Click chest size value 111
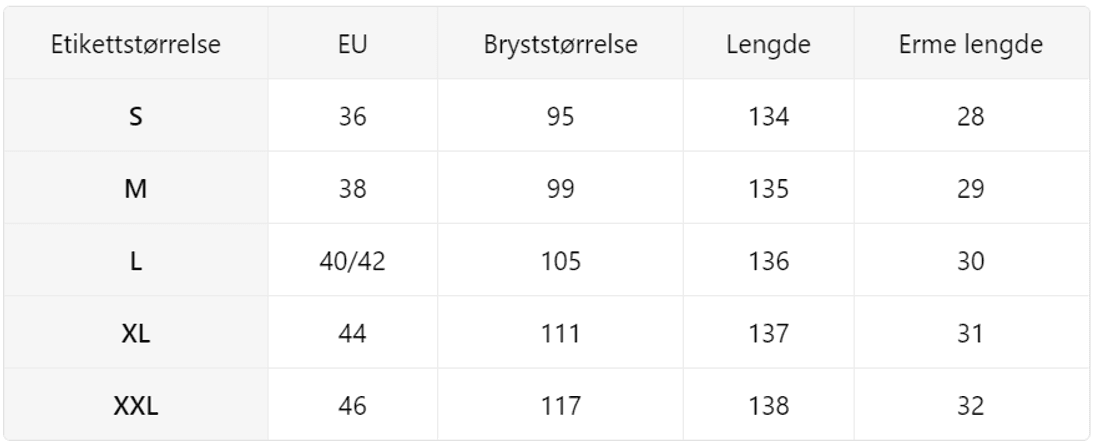The width and height of the screenshot is (1100, 448). (x=560, y=333)
